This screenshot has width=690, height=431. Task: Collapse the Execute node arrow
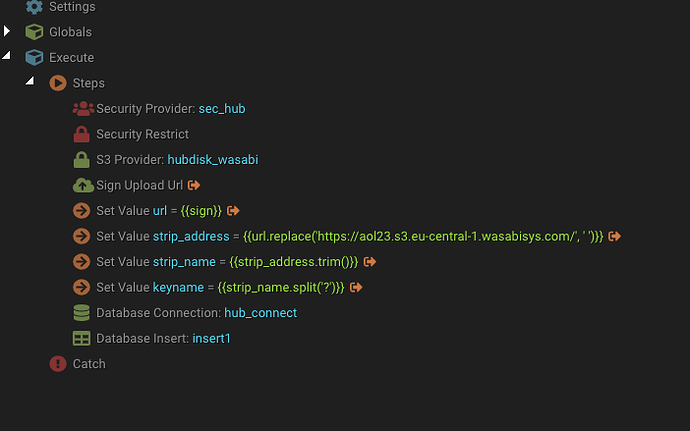[6, 55]
